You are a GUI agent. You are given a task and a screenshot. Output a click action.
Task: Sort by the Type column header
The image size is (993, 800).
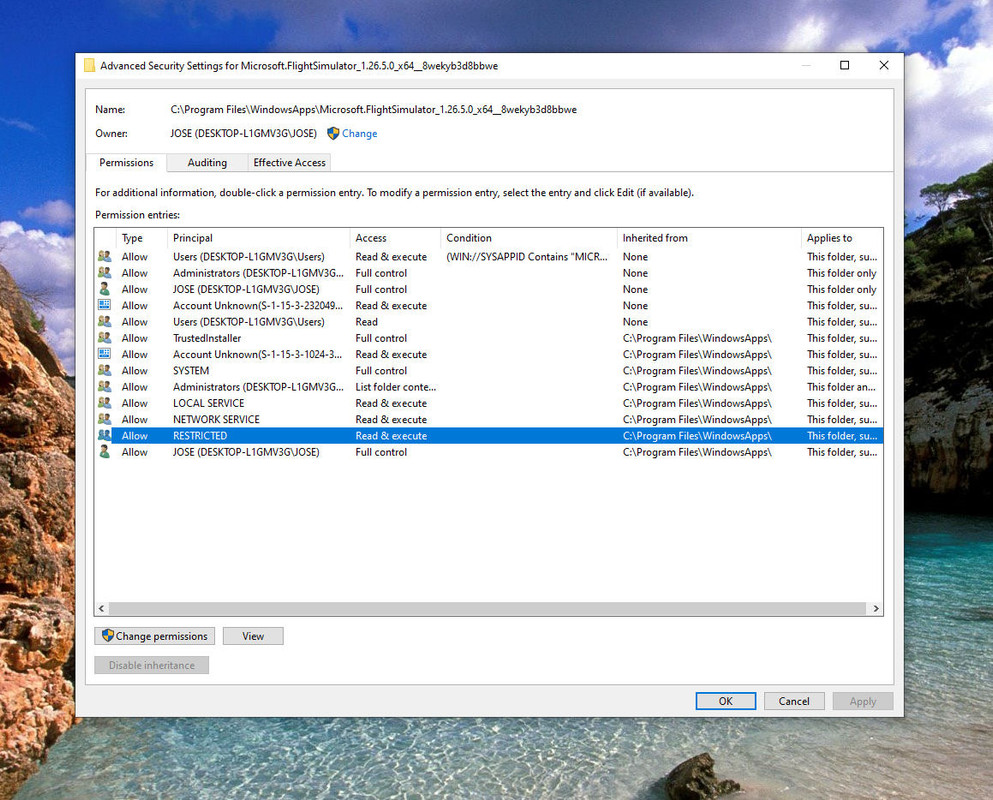tap(142, 238)
